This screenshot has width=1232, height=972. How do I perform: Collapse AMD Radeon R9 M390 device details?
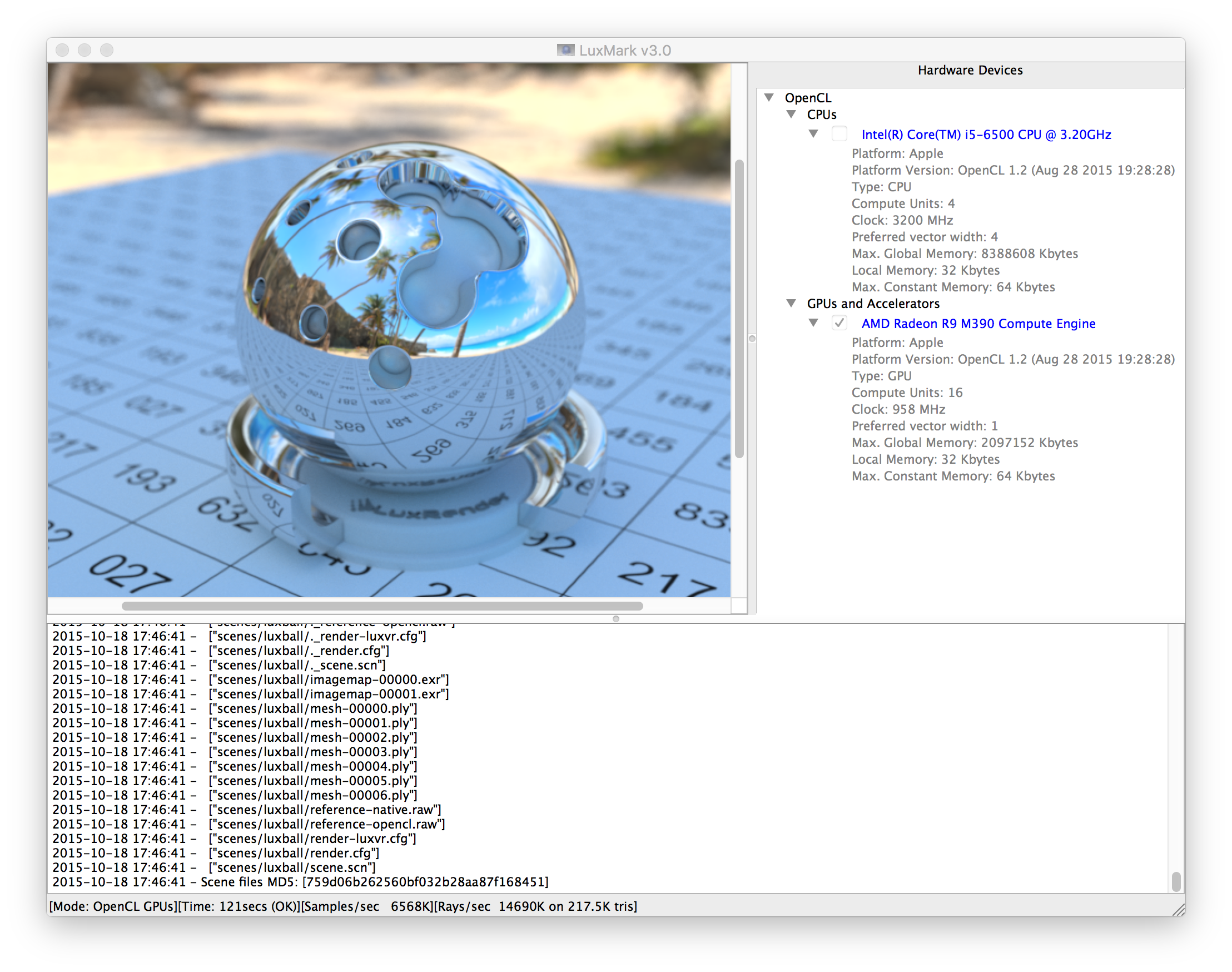pyautogui.click(x=814, y=323)
